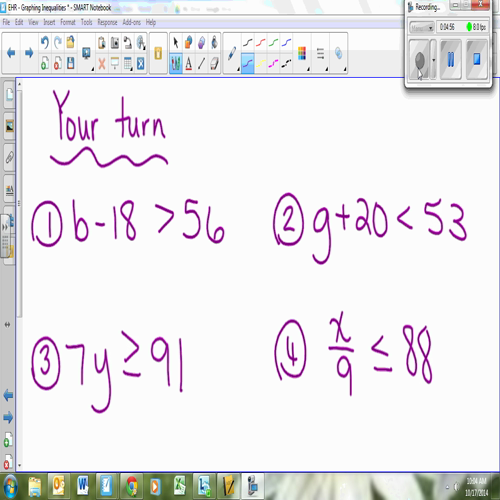Toggle the Pens tool

point(176,63)
